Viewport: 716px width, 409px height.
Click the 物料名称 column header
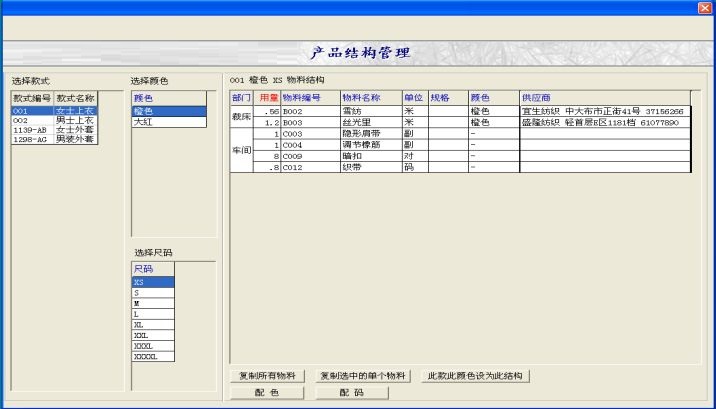point(371,98)
